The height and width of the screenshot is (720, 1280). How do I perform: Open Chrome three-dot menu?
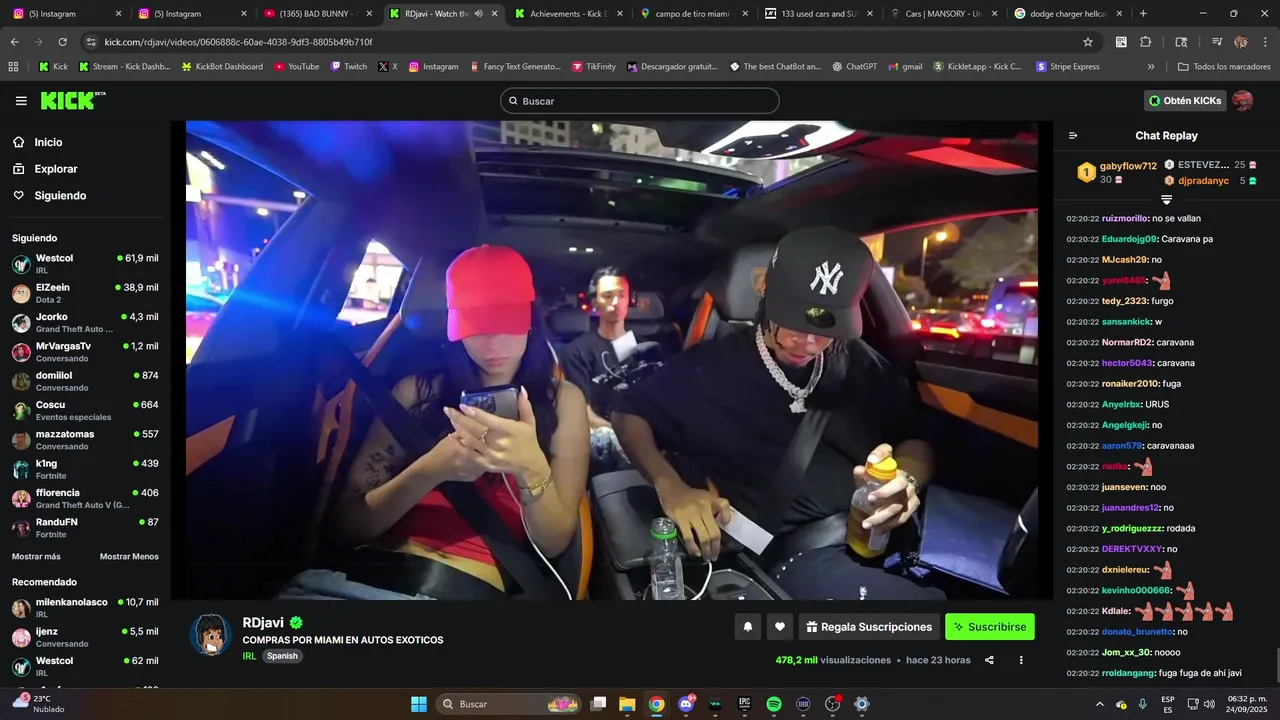pyautogui.click(x=1265, y=42)
